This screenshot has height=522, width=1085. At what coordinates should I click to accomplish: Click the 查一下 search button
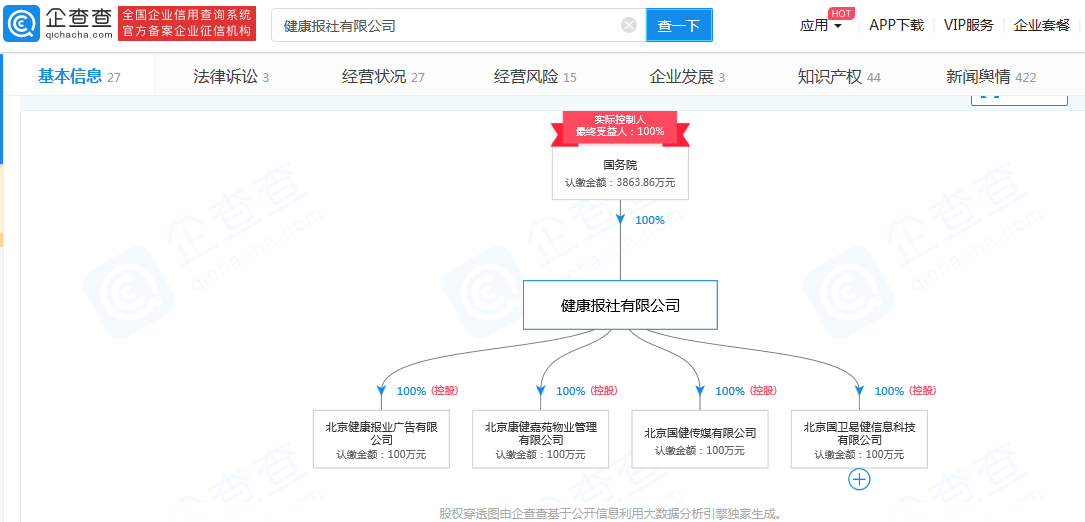pyautogui.click(x=679, y=26)
